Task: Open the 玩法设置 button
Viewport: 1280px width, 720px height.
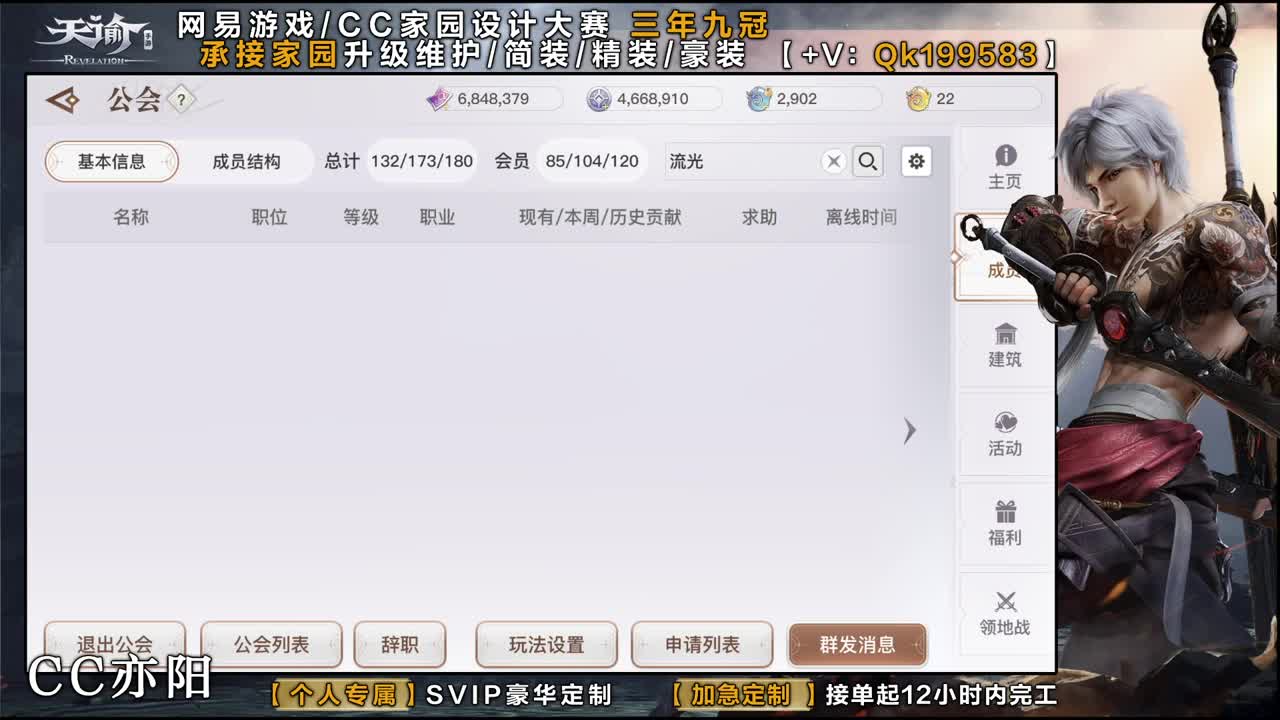Action: pyautogui.click(x=546, y=645)
